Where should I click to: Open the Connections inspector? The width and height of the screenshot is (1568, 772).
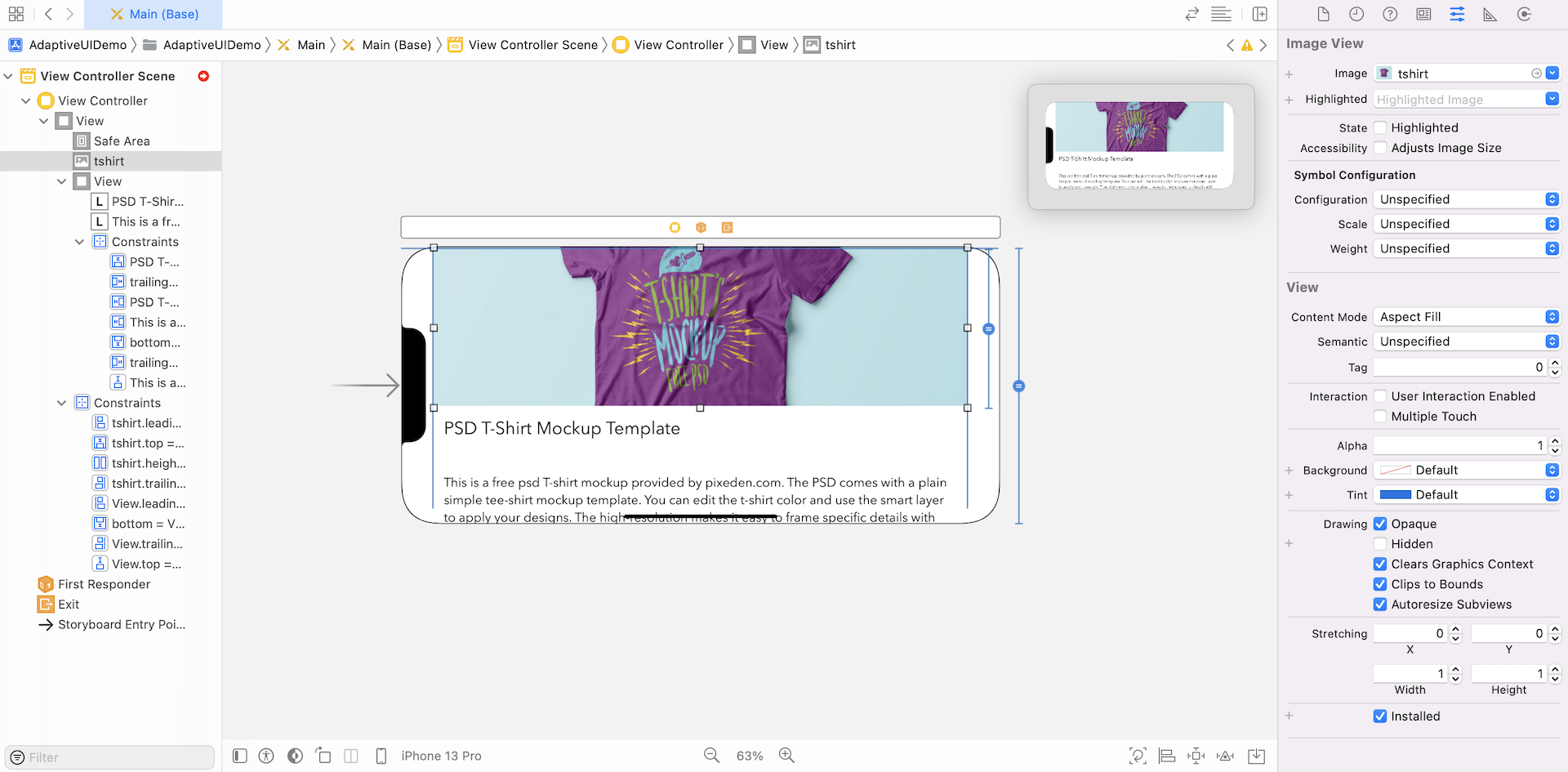pyautogui.click(x=1524, y=15)
